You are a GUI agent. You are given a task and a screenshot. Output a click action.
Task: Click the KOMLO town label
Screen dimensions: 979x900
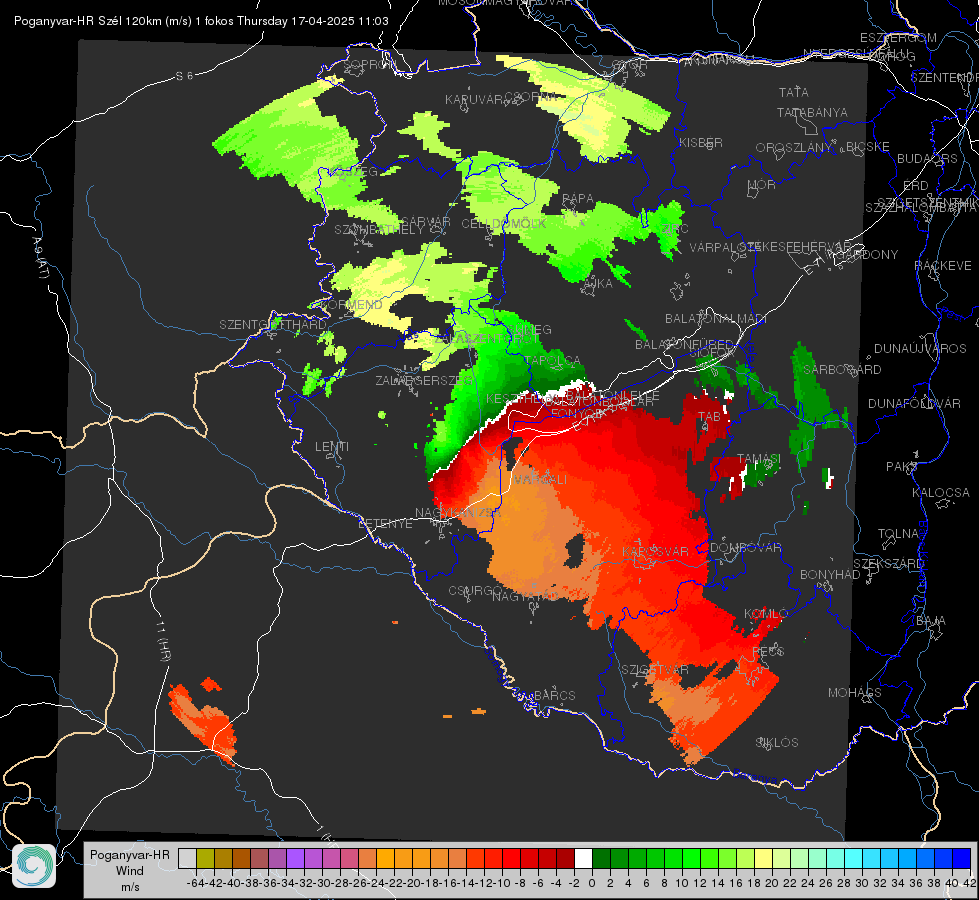pos(765,614)
